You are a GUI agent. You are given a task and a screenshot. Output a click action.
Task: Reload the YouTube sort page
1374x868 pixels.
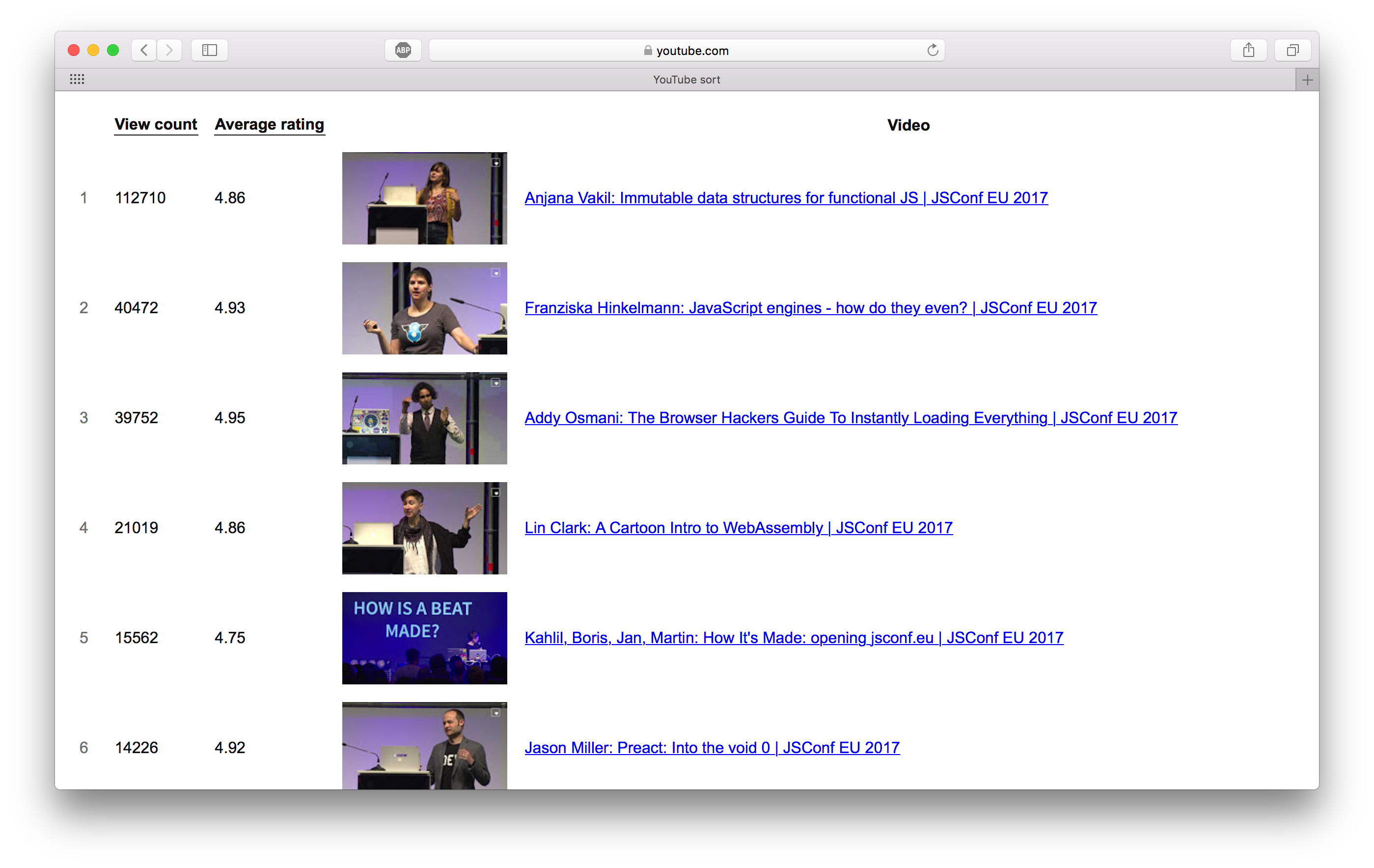point(933,50)
